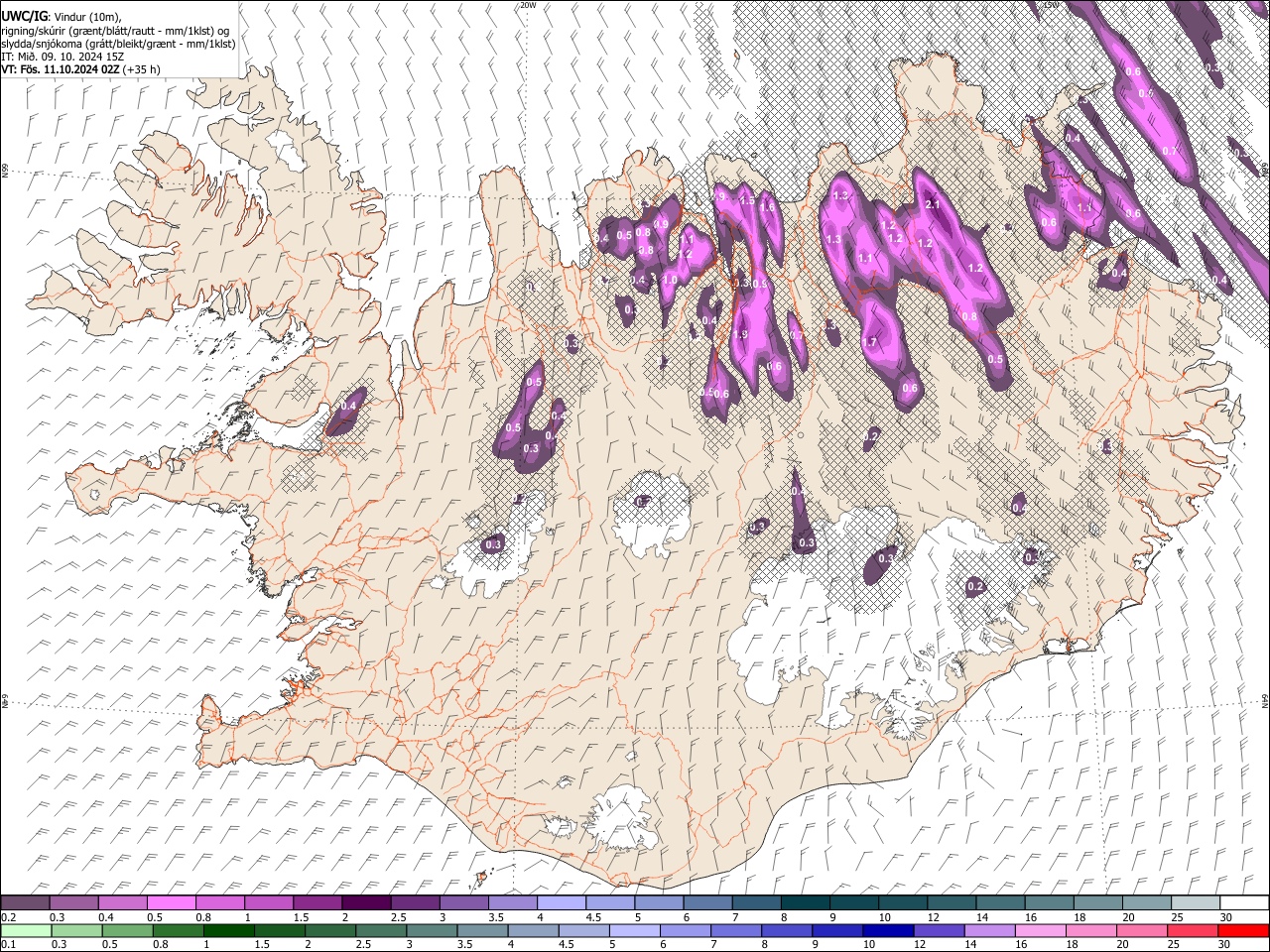Click the 'slydda/snjókoma (grátt/bleikt/grænt' header line

(x=118, y=45)
